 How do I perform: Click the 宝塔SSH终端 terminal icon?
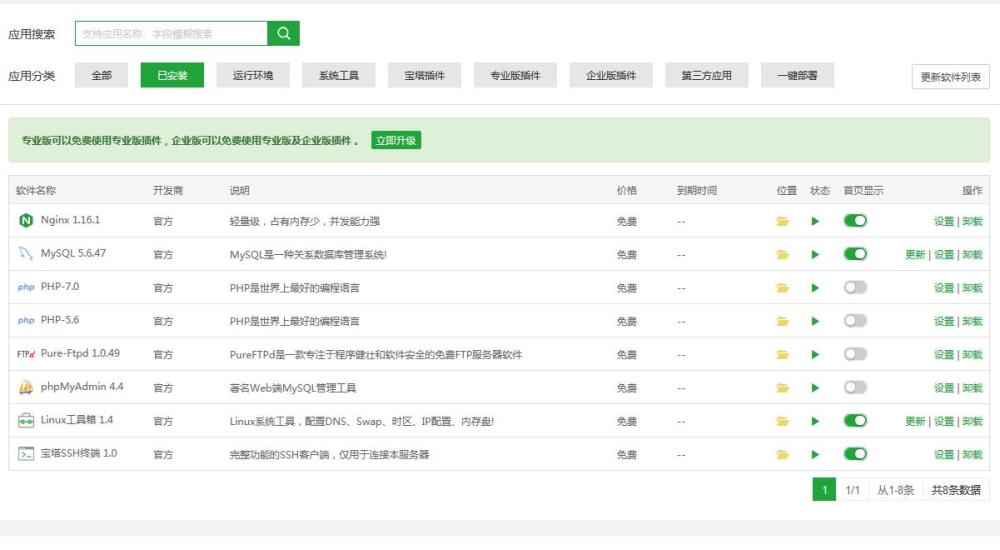[x=26, y=454]
